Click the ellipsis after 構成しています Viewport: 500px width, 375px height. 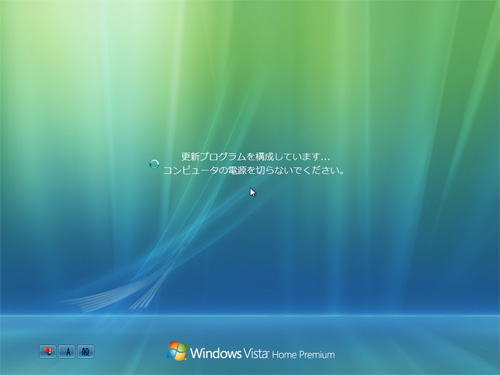325,159
